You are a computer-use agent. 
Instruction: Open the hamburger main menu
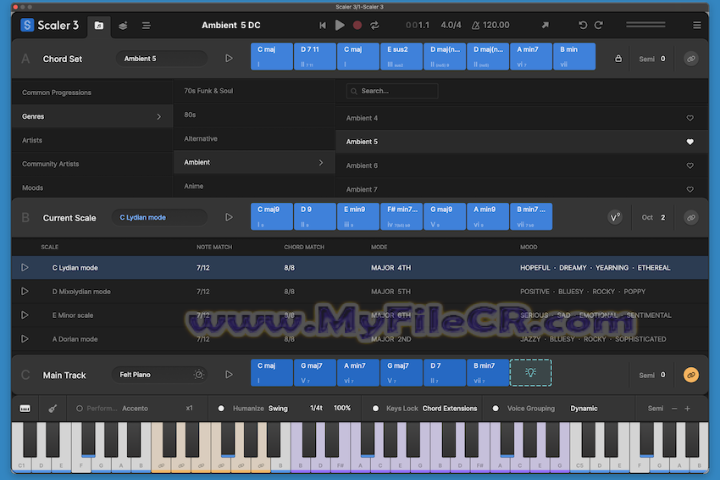[x=697, y=25]
